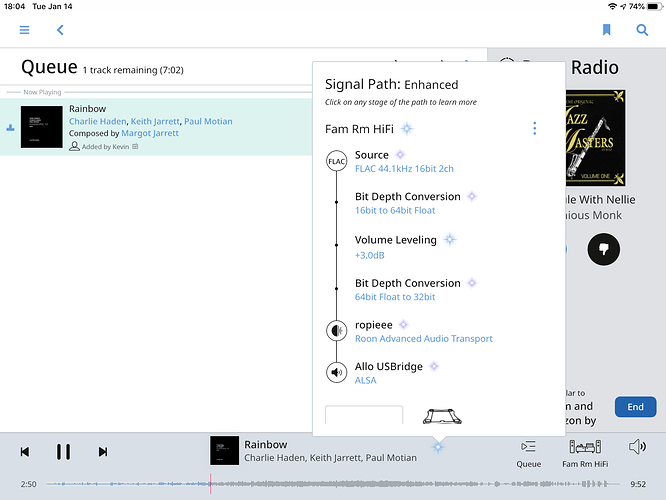The width and height of the screenshot is (666, 500).
Task: Click the device illustration at popup bottom
Action: [442, 416]
